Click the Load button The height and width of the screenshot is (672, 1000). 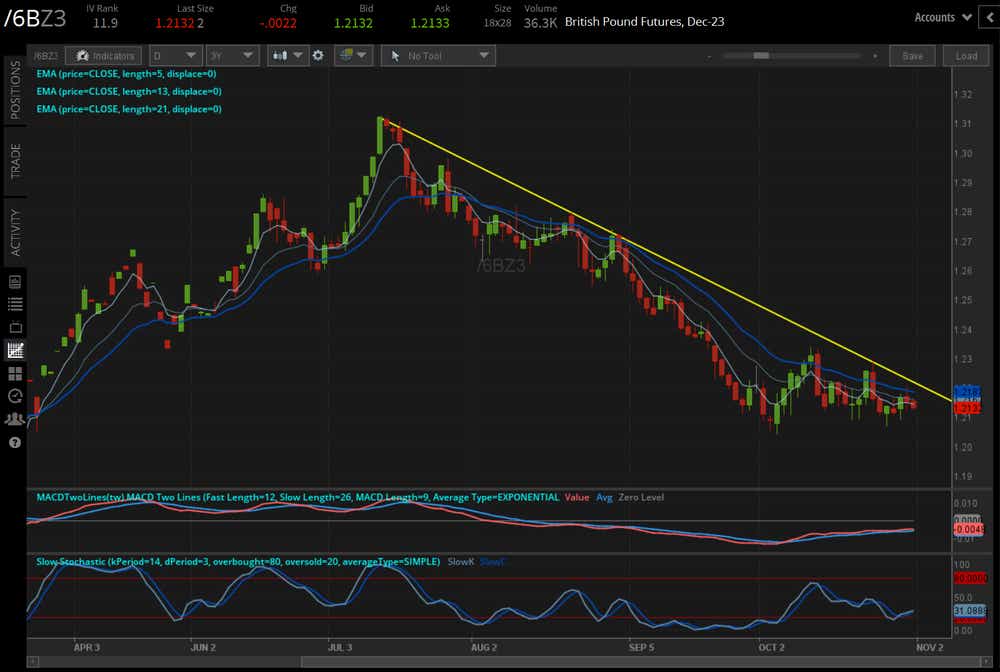point(966,56)
